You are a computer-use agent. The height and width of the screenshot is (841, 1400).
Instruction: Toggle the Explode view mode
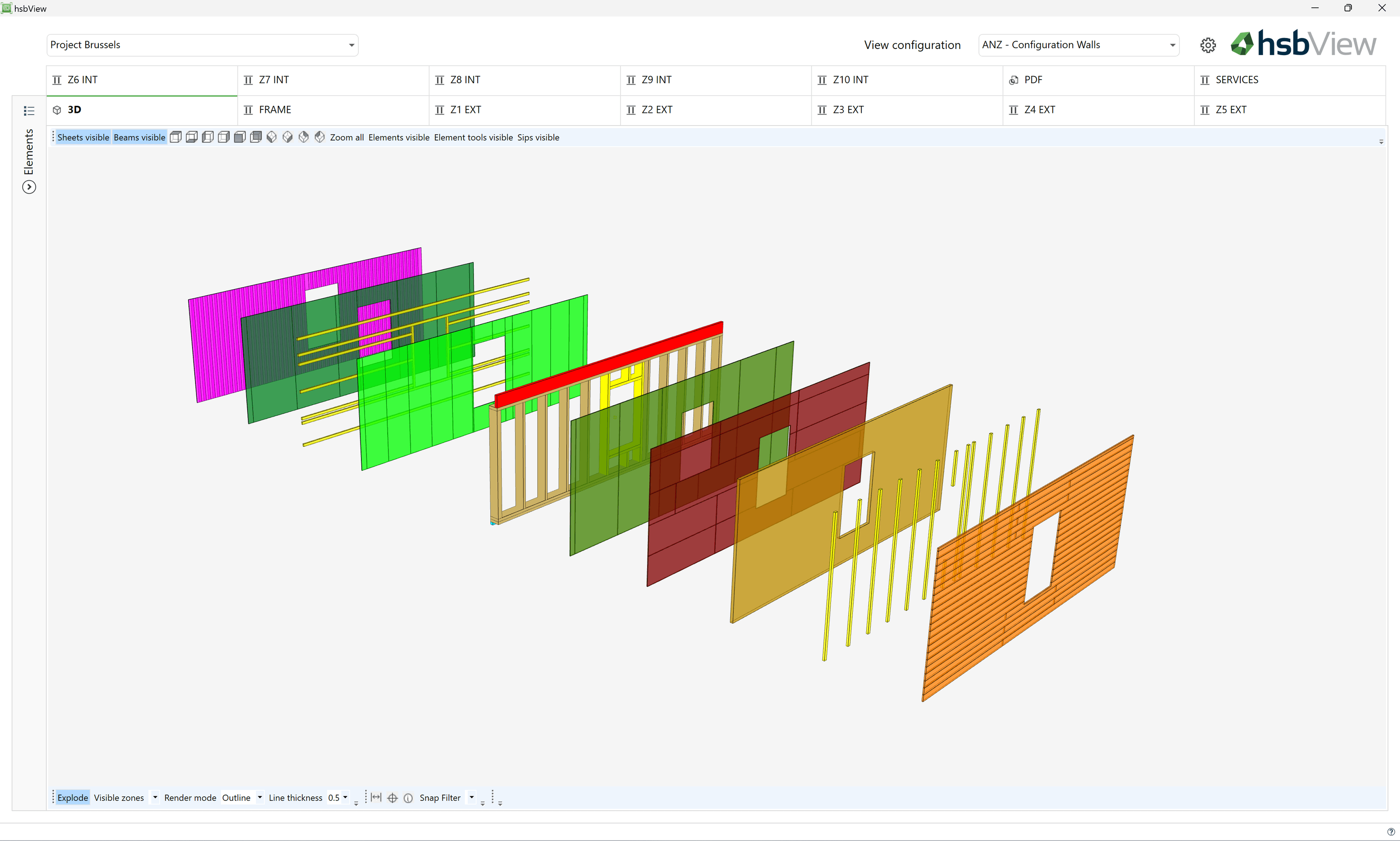73,798
